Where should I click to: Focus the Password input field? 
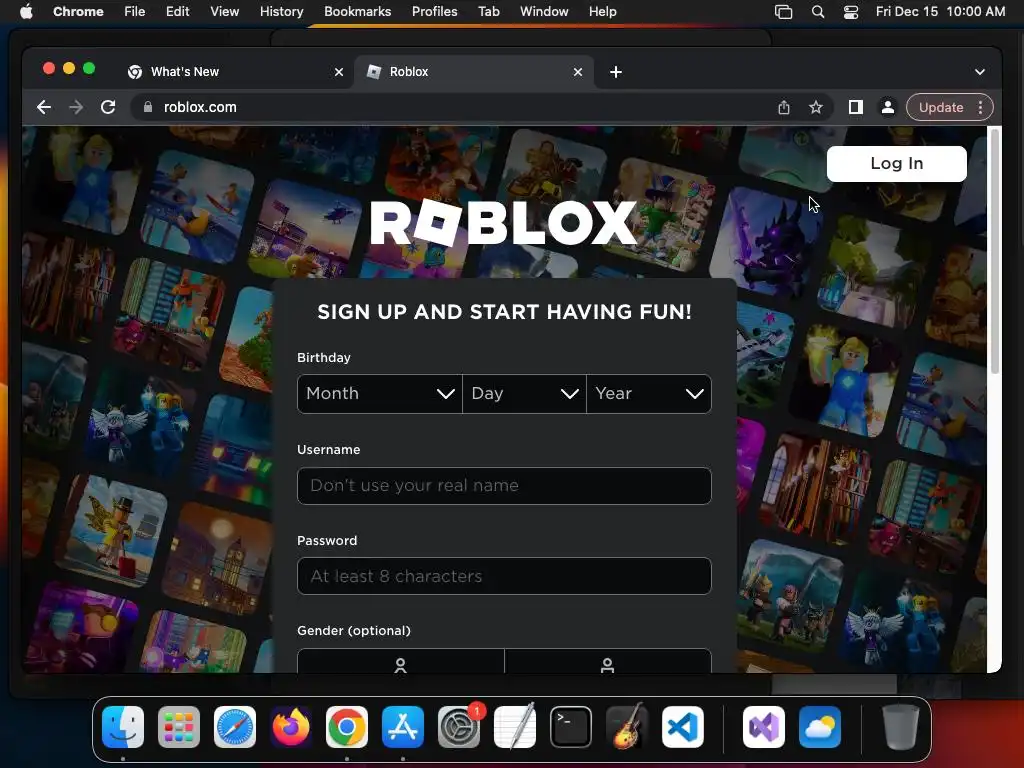[504, 576]
